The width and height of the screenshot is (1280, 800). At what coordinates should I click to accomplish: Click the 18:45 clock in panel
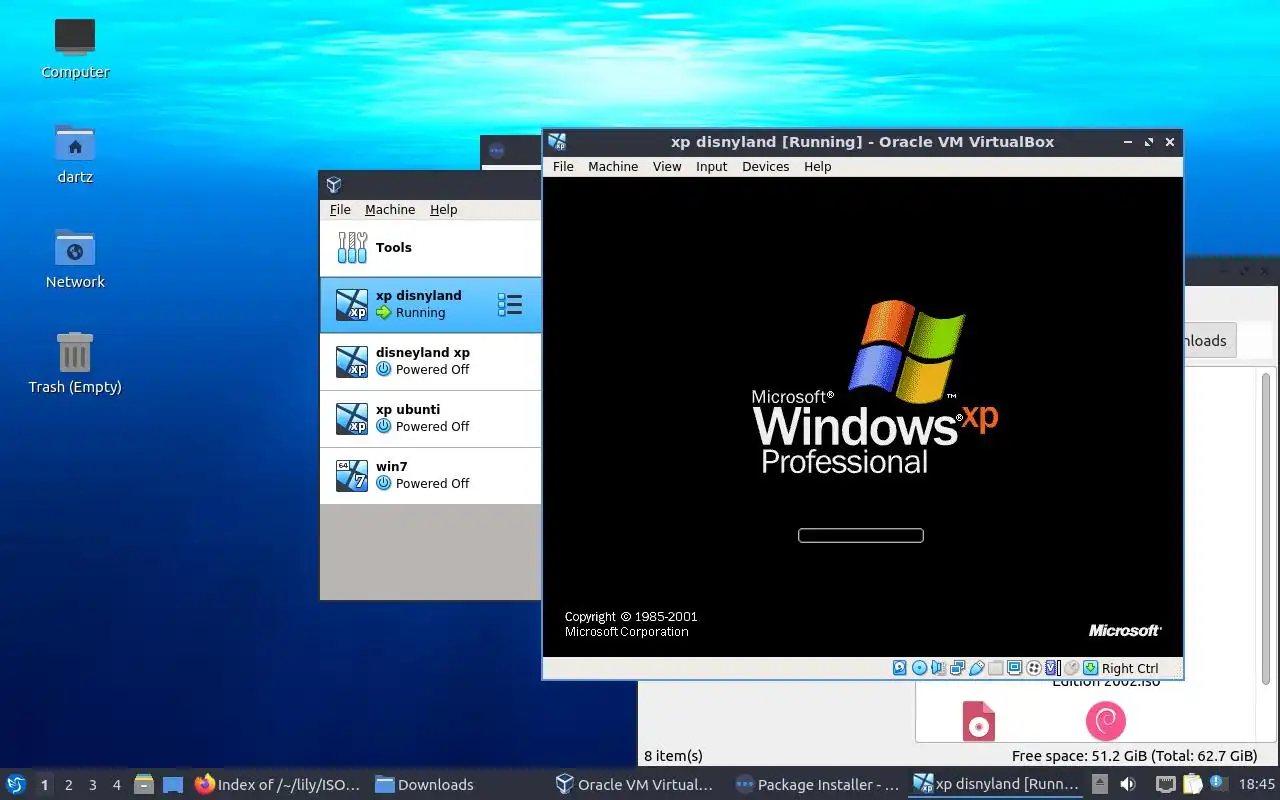(1257, 784)
